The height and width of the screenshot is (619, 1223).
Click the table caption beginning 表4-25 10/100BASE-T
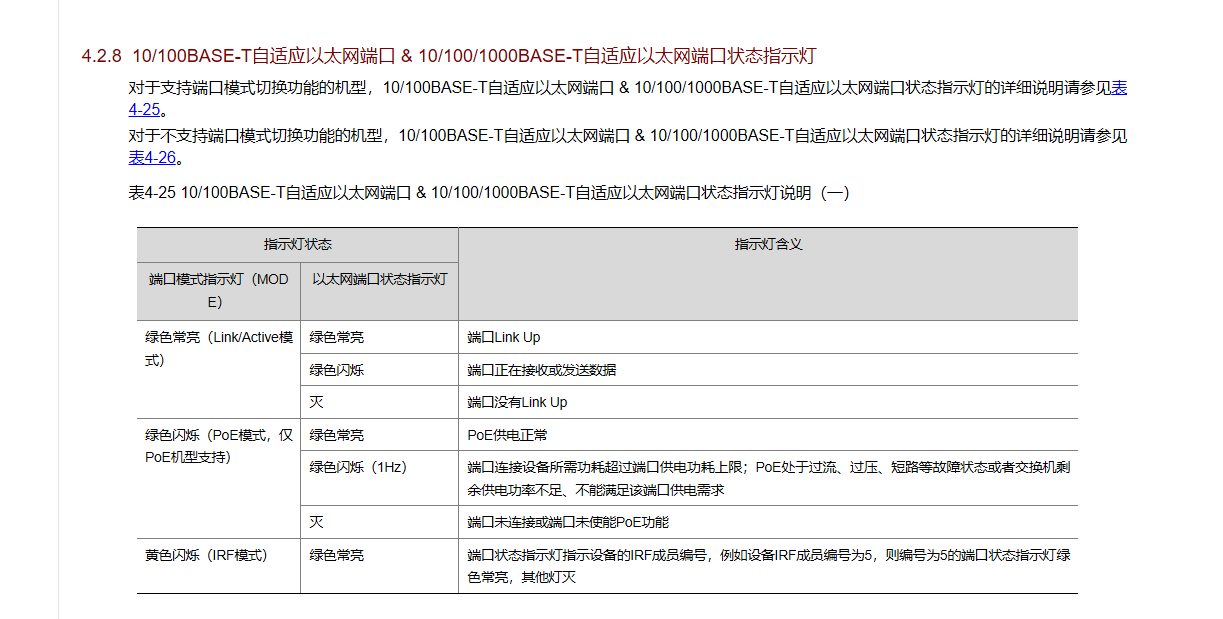489,193
